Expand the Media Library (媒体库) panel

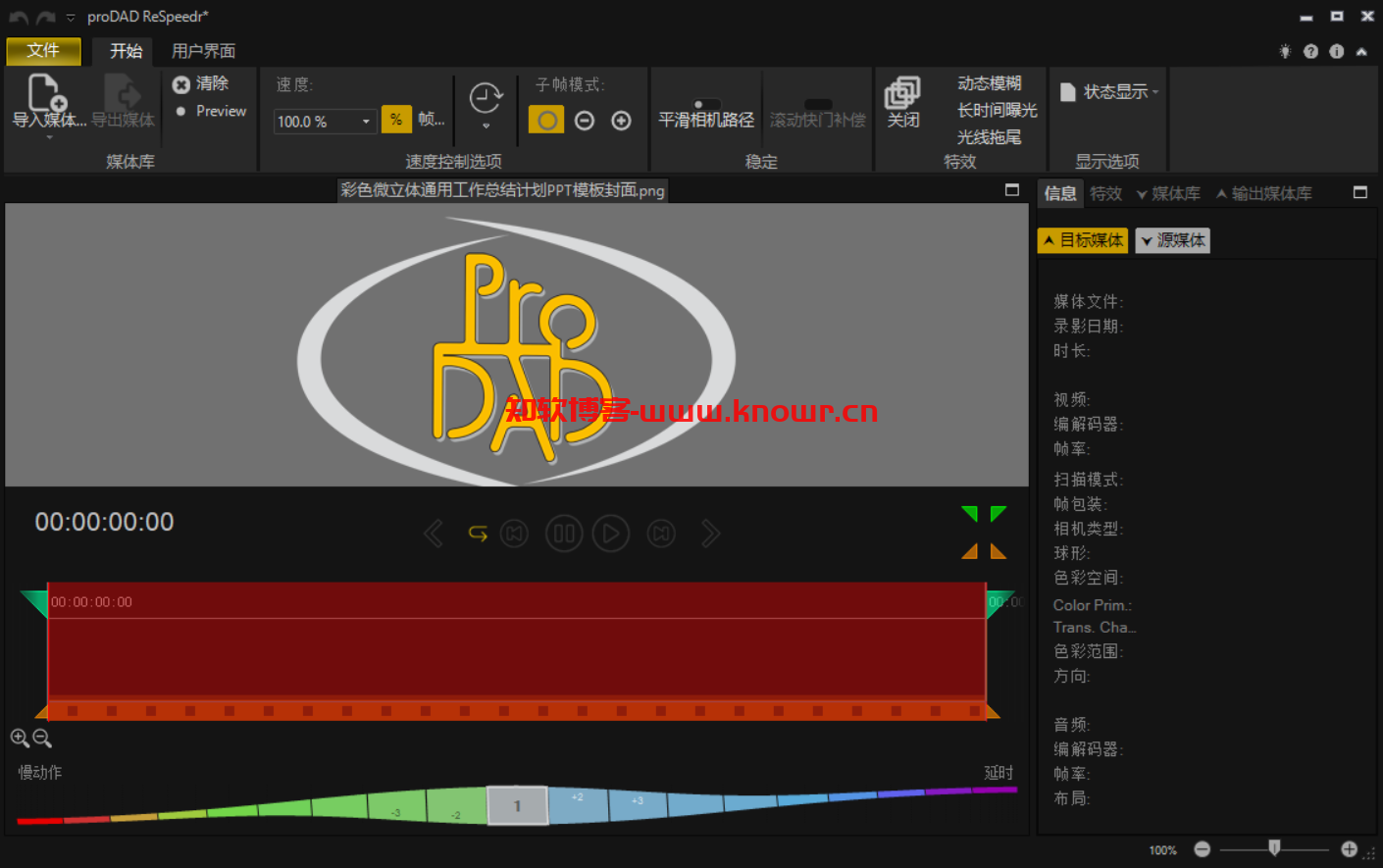pos(1168,194)
